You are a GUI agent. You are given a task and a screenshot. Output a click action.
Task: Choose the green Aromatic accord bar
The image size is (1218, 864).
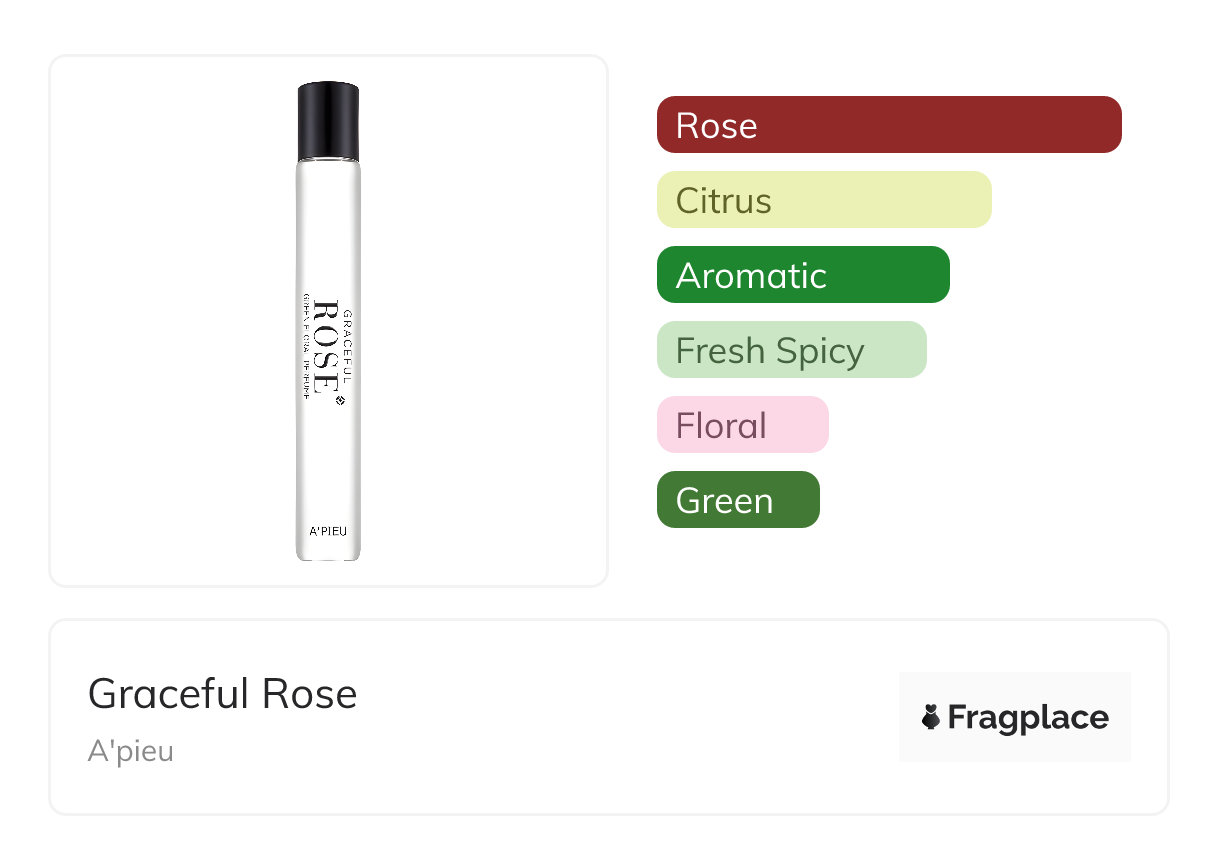pyautogui.click(x=803, y=275)
